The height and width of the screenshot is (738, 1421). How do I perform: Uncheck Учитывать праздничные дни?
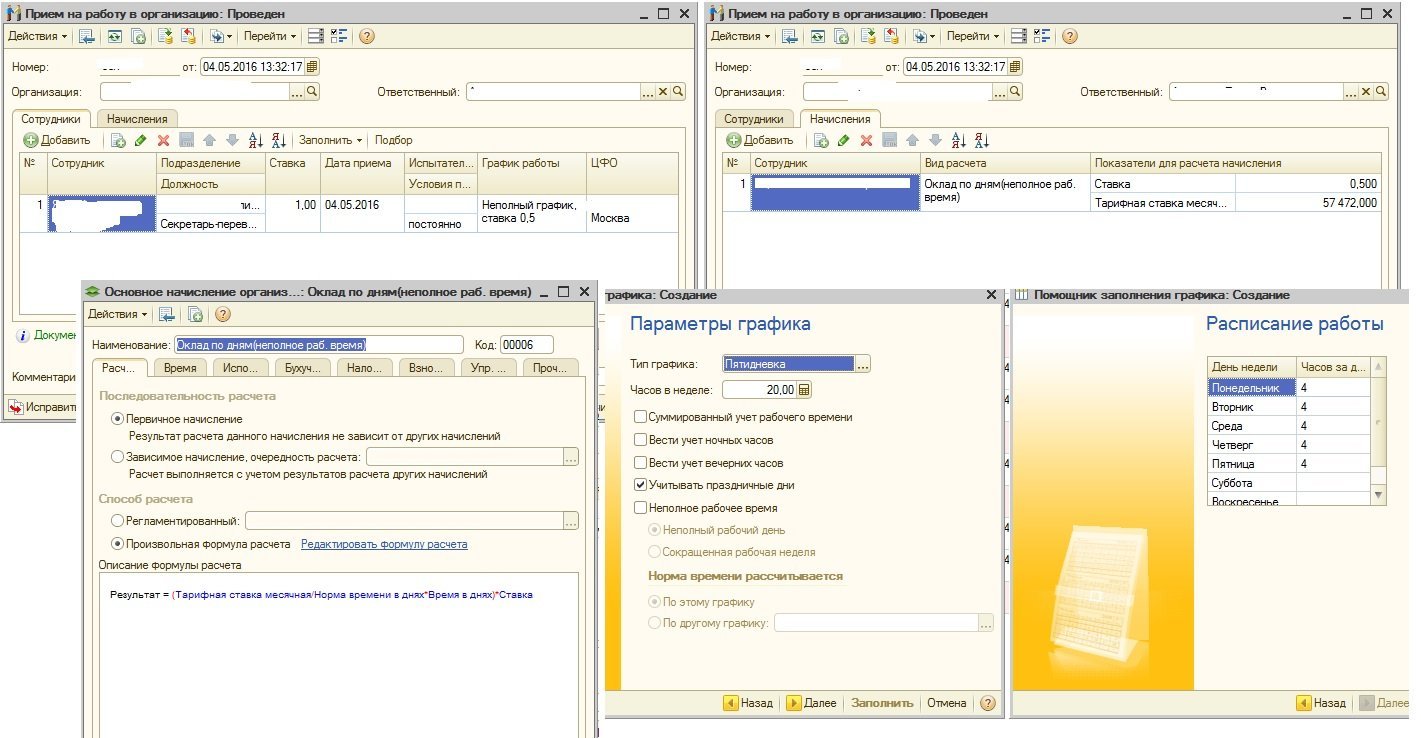click(x=640, y=485)
